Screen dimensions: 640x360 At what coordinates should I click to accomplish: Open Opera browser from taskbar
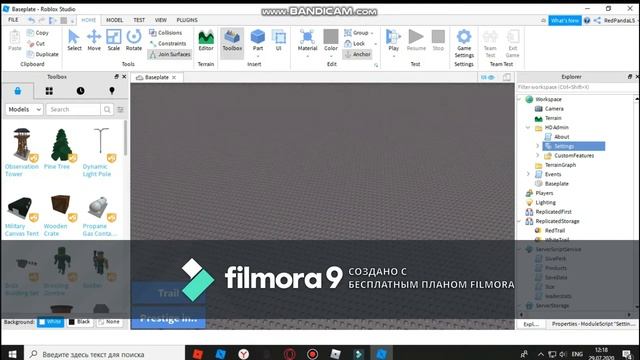tap(290, 354)
